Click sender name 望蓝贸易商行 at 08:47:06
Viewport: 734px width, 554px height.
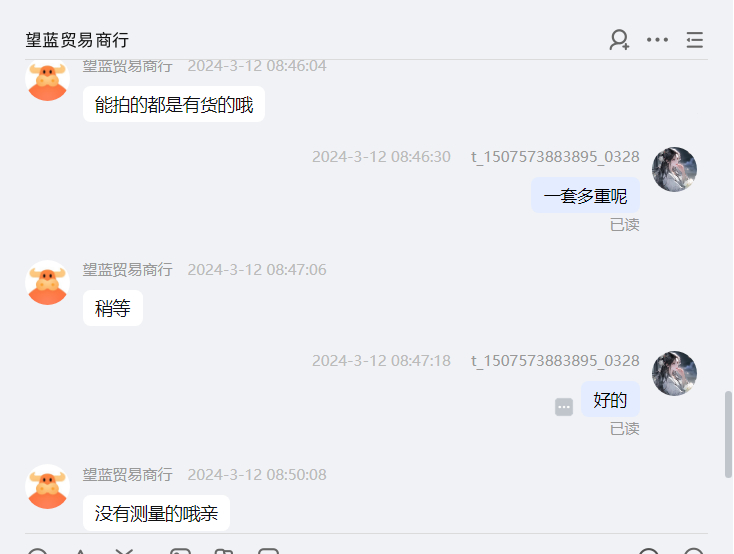tap(127, 270)
